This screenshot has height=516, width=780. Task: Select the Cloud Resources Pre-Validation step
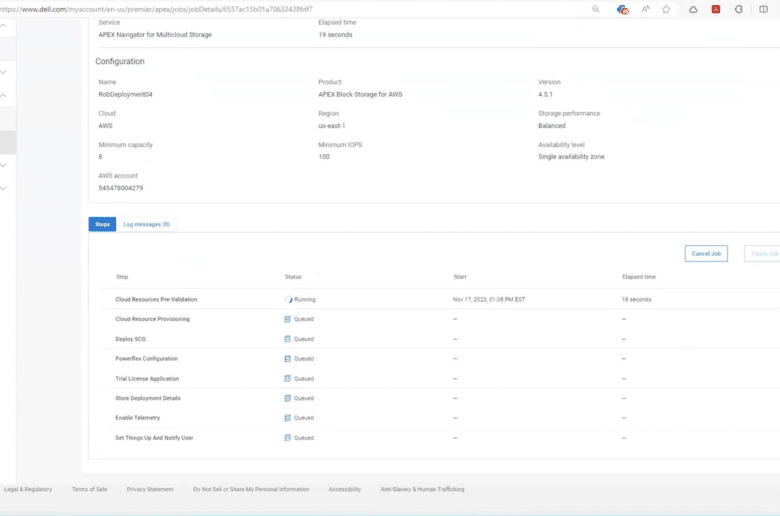point(156,300)
